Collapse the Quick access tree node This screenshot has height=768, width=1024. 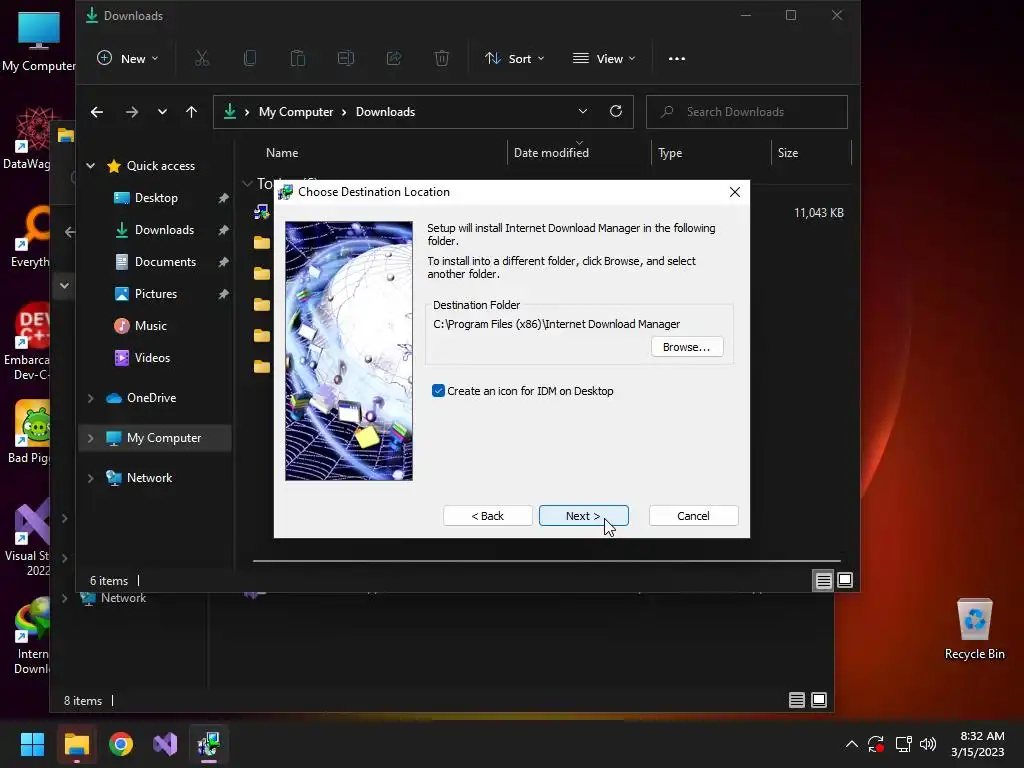91,166
